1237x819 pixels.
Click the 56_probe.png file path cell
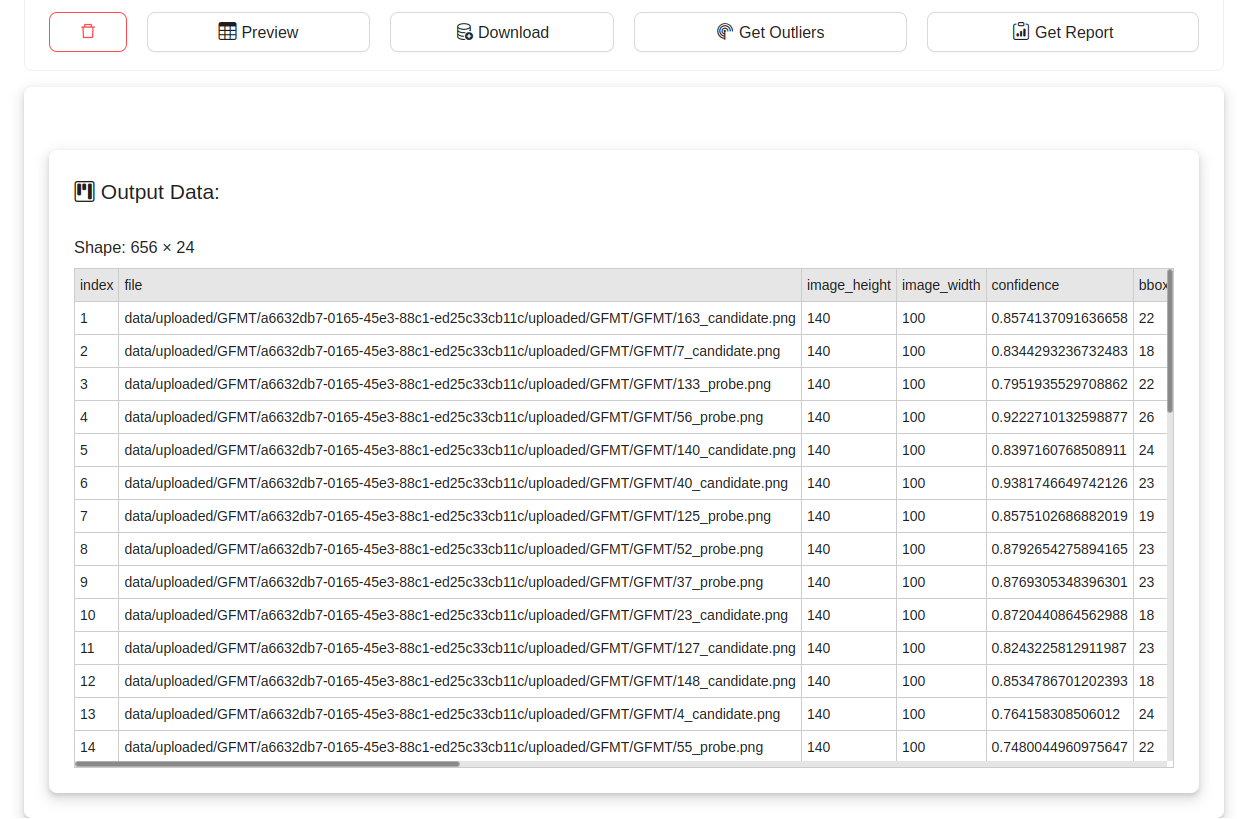443,417
